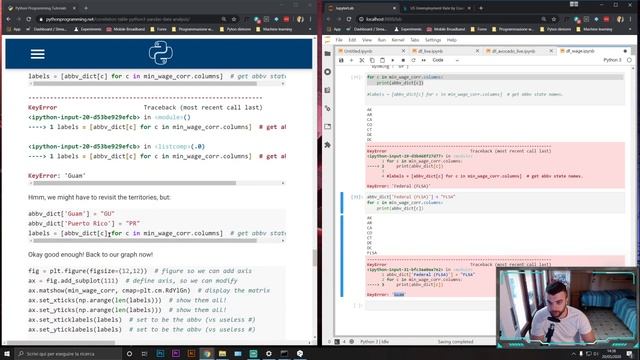Open JupyterLab file browser sidebar icon
Viewport: 640px width, 360px height.
(x=328, y=53)
